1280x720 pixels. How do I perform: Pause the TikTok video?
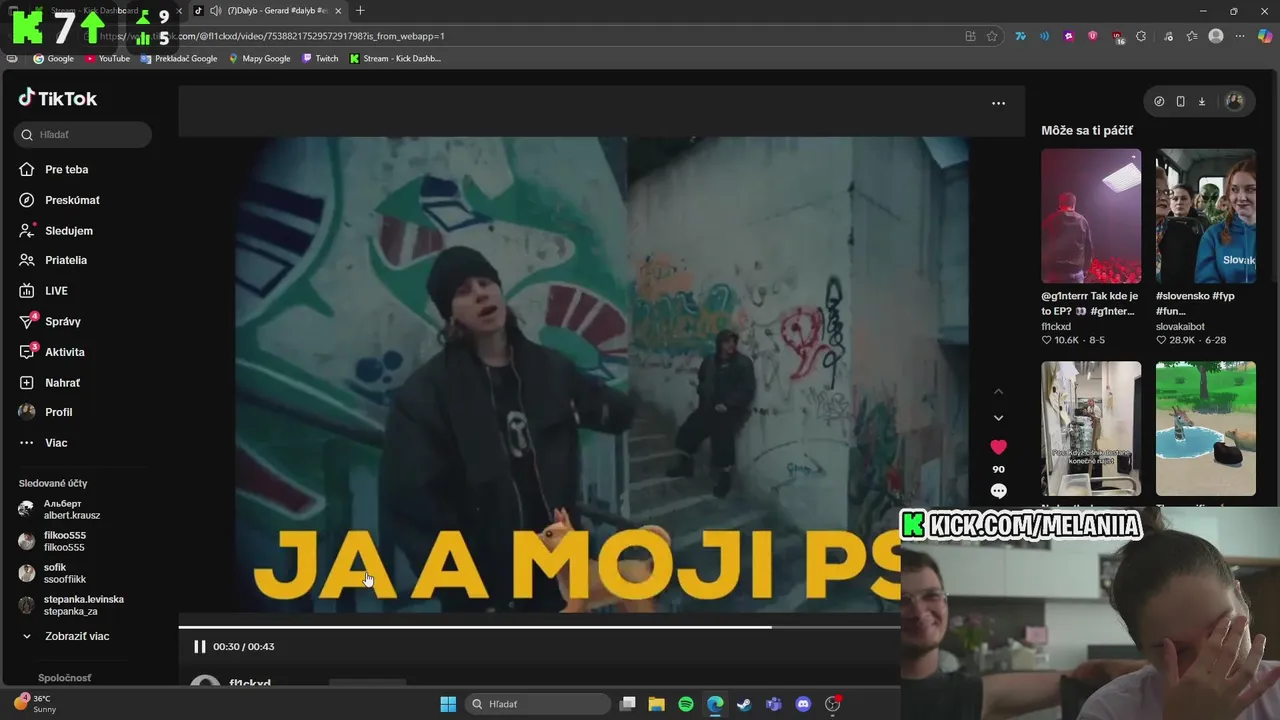click(x=199, y=647)
